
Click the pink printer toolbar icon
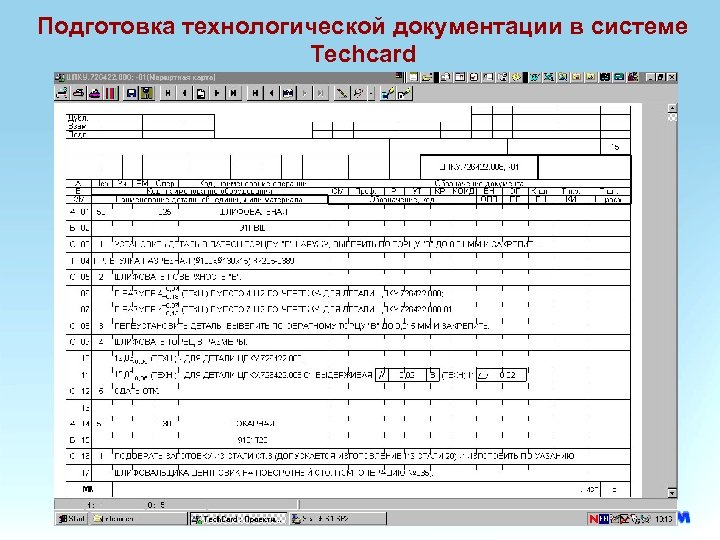[95, 93]
